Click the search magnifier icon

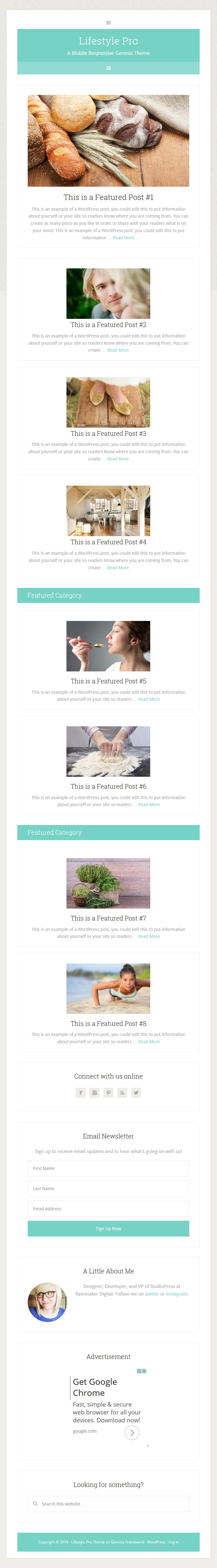[x=35, y=1503]
